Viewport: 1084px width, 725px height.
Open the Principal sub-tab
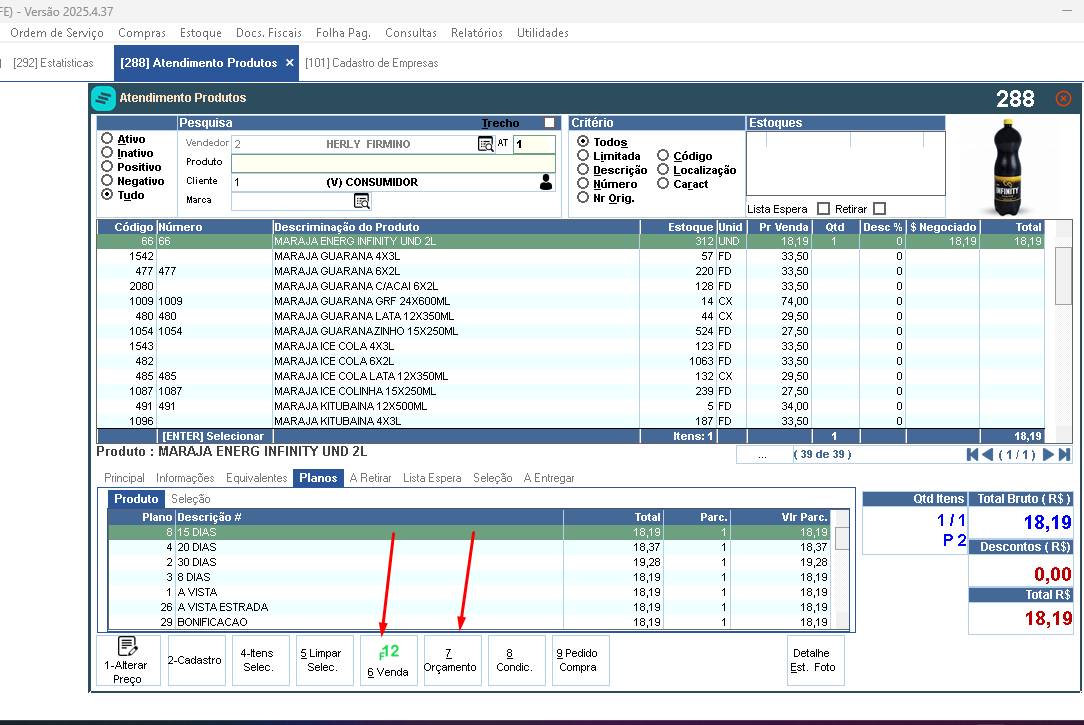click(124, 478)
